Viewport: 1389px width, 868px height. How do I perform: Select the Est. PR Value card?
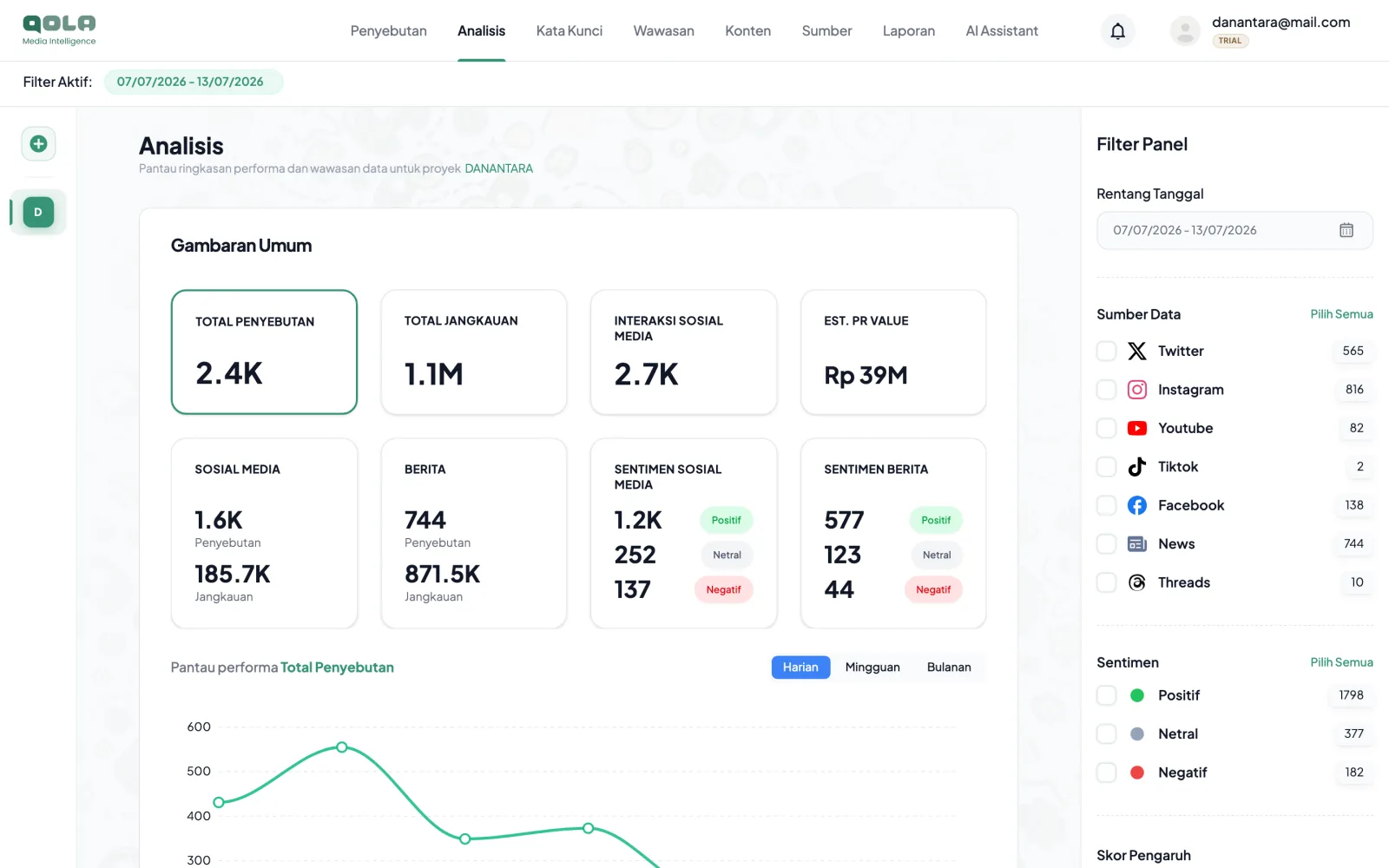click(x=893, y=352)
